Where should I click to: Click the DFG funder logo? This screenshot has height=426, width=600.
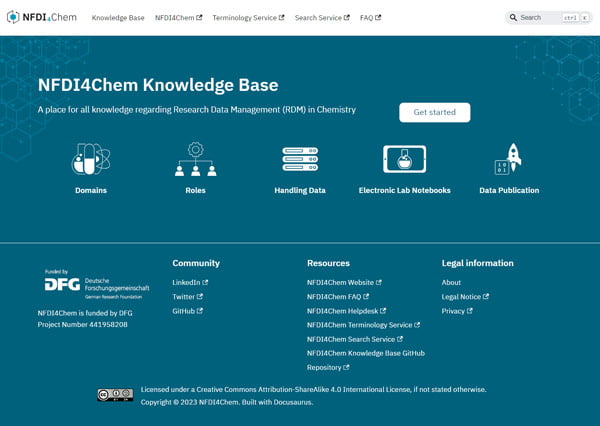click(97, 284)
